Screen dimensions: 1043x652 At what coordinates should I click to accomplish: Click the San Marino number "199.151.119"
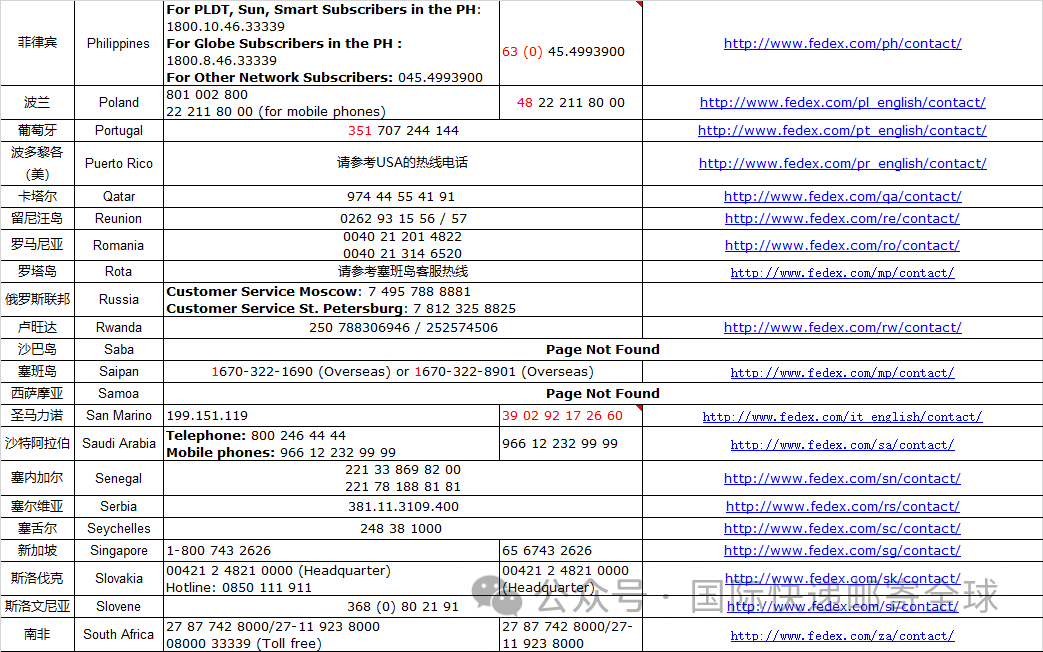tap(207, 415)
